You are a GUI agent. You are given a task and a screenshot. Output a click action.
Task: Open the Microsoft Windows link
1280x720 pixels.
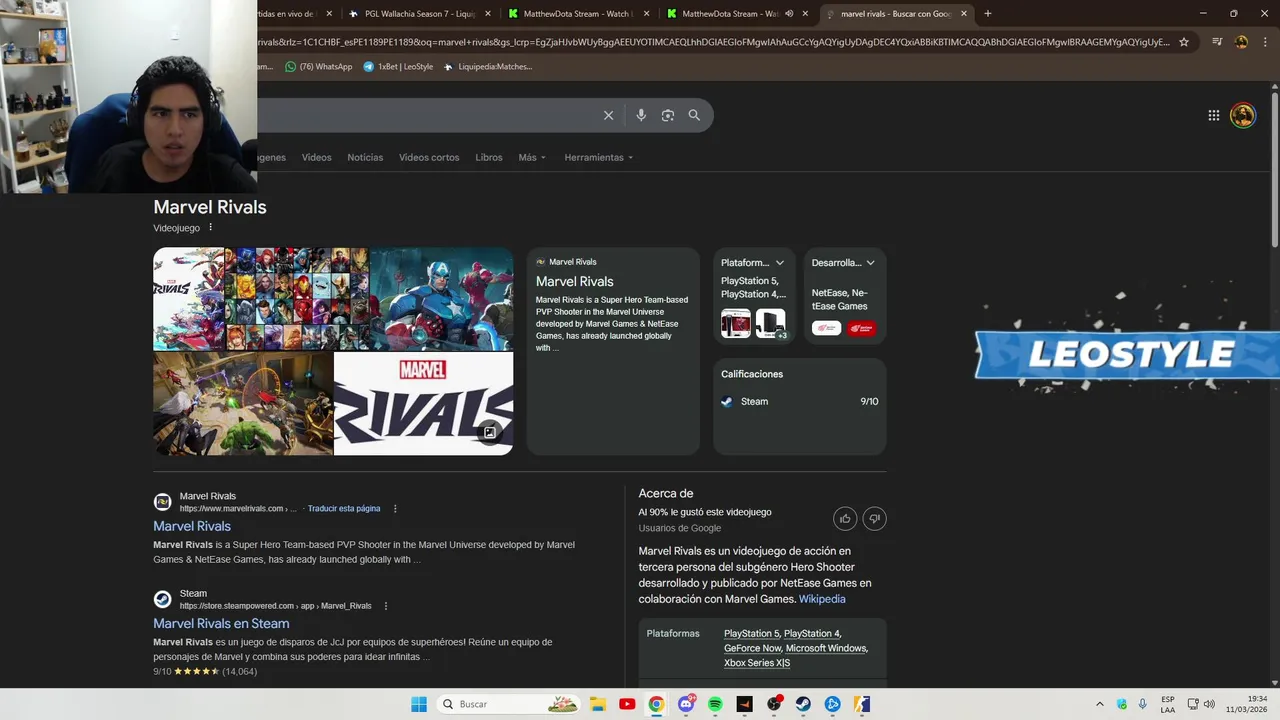tap(826, 648)
